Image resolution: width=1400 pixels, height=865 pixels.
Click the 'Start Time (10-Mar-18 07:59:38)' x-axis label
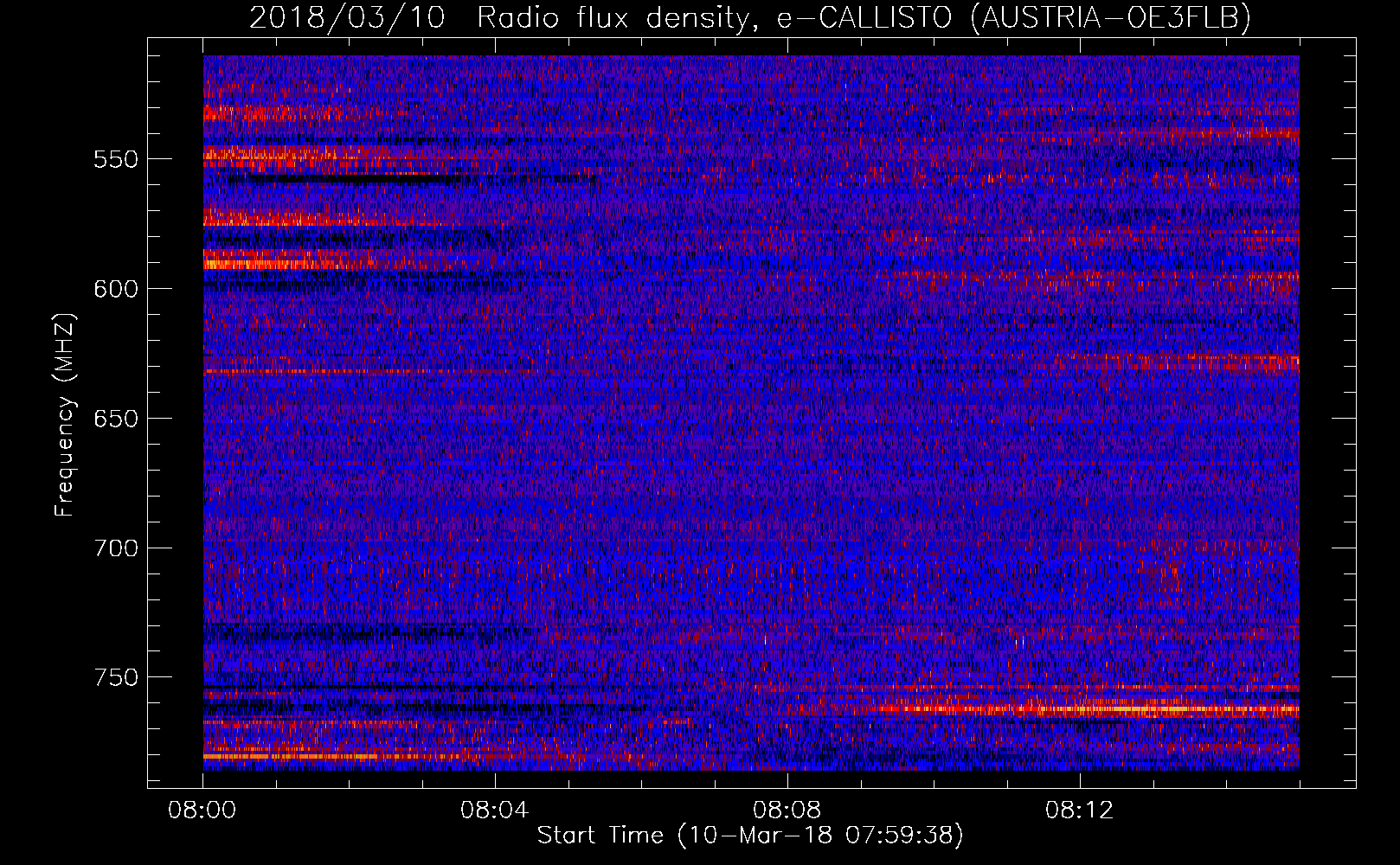pos(750,836)
